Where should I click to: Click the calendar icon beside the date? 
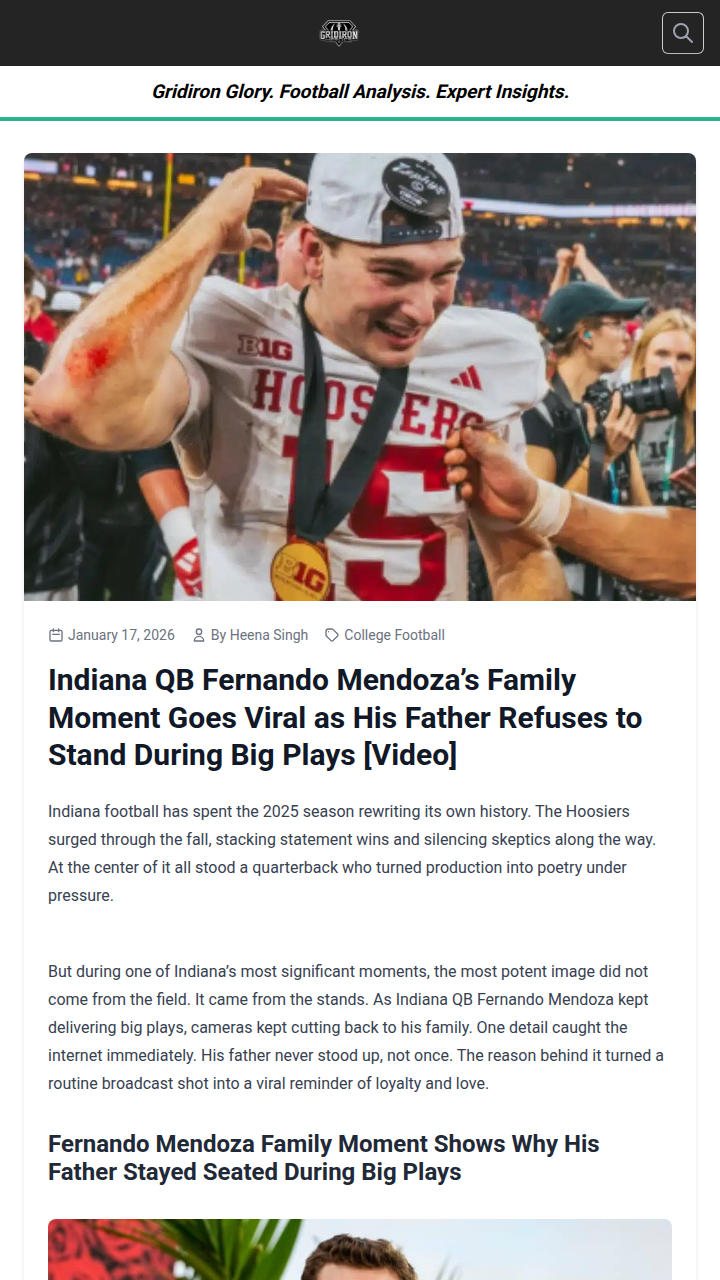coord(56,635)
